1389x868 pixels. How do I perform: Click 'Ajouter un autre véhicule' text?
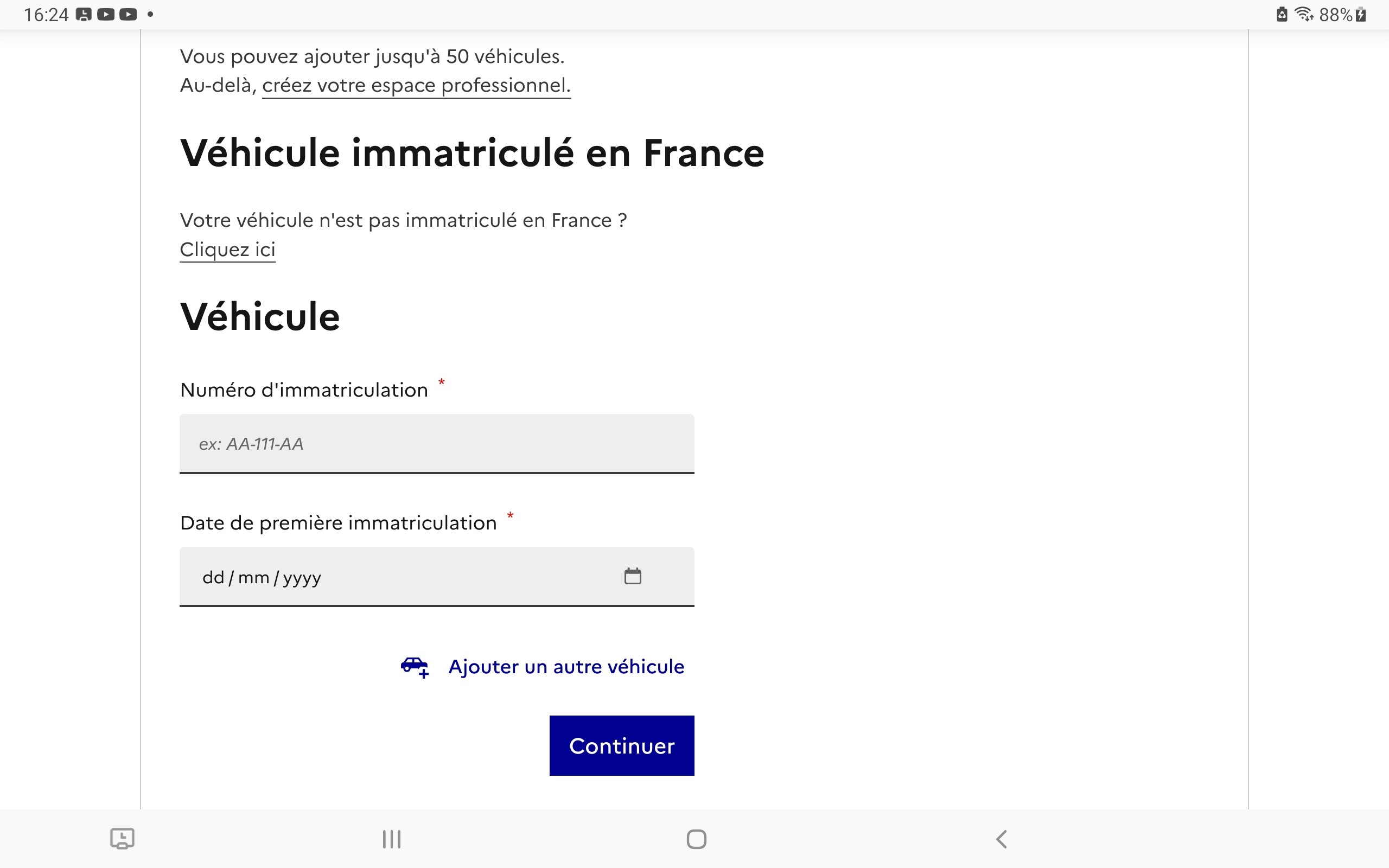click(x=566, y=667)
